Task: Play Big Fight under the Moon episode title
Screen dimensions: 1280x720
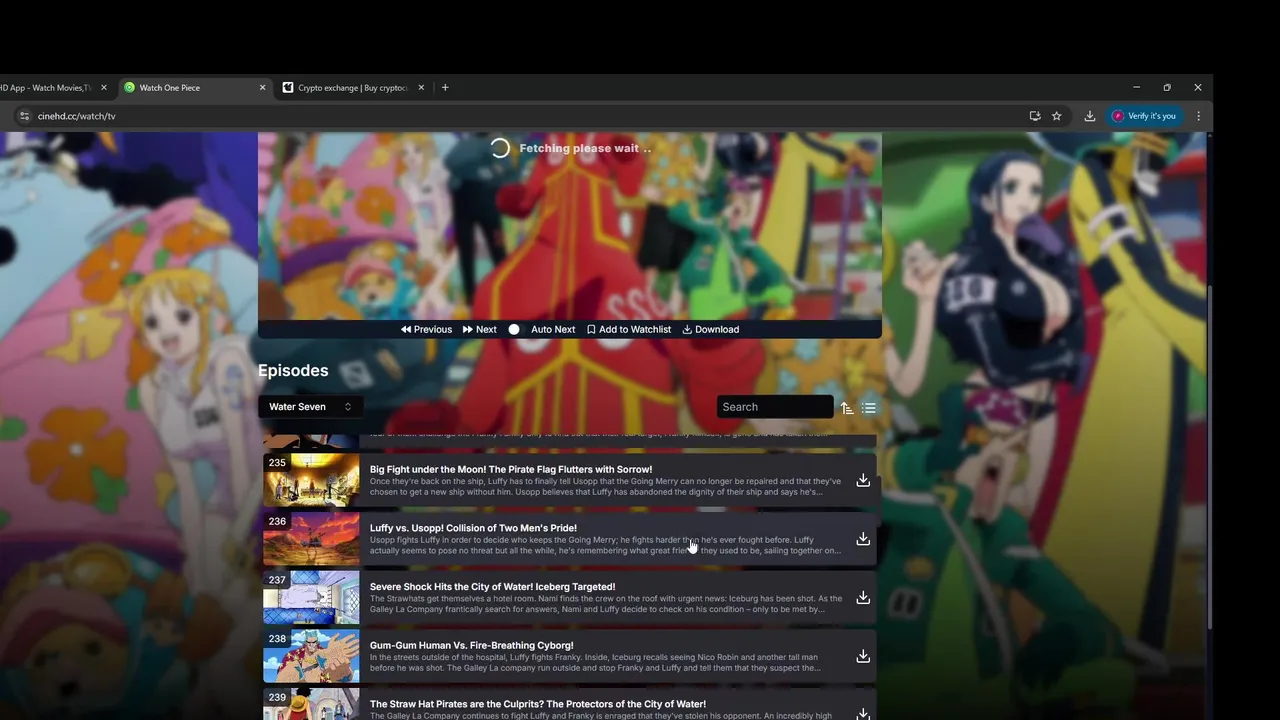Action: click(x=511, y=469)
